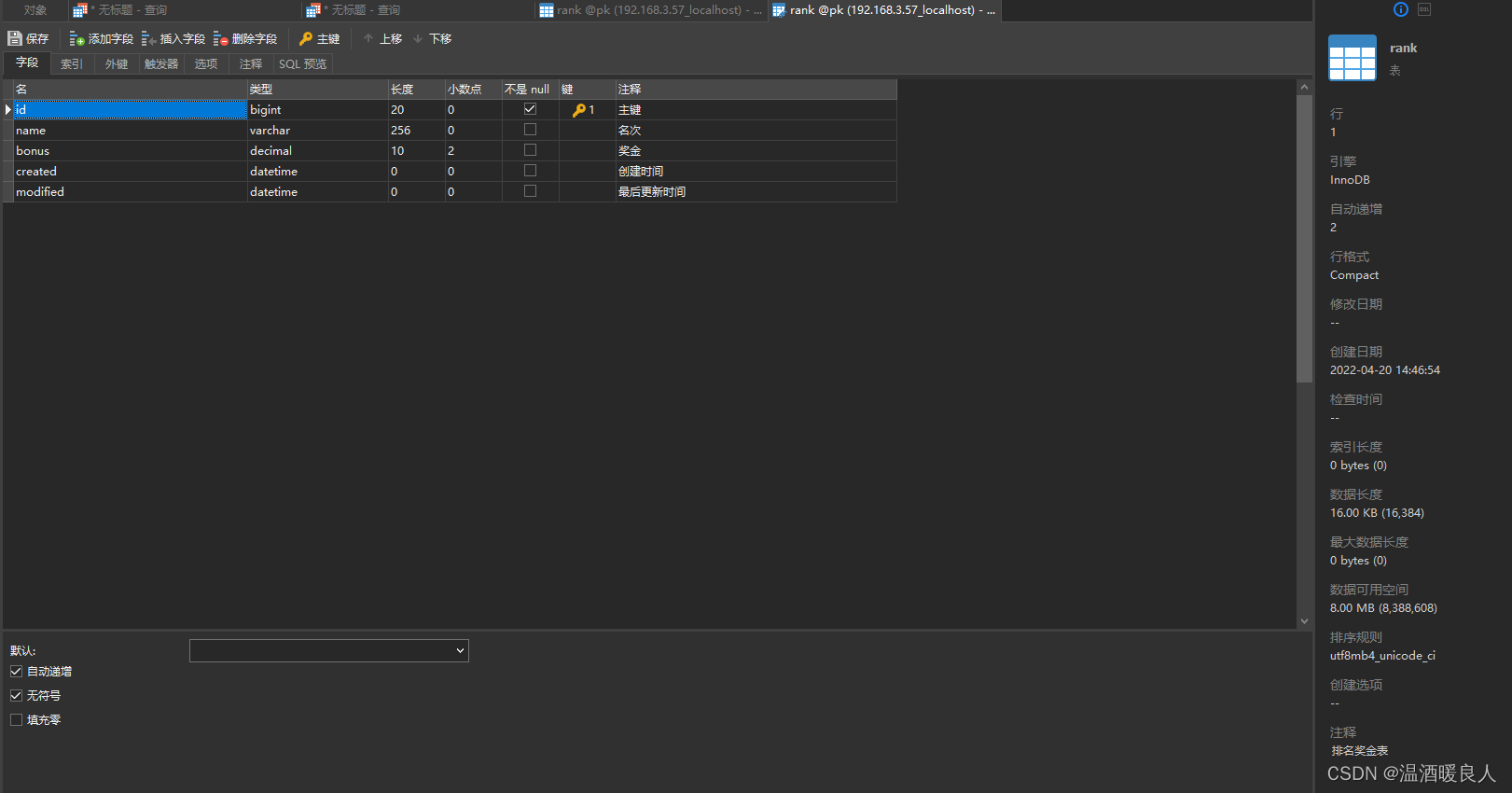The height and width of the screenshot is (793, 1512).
Task: Click the Insert Field (插入字段) icon
Action: pos(148,38)
